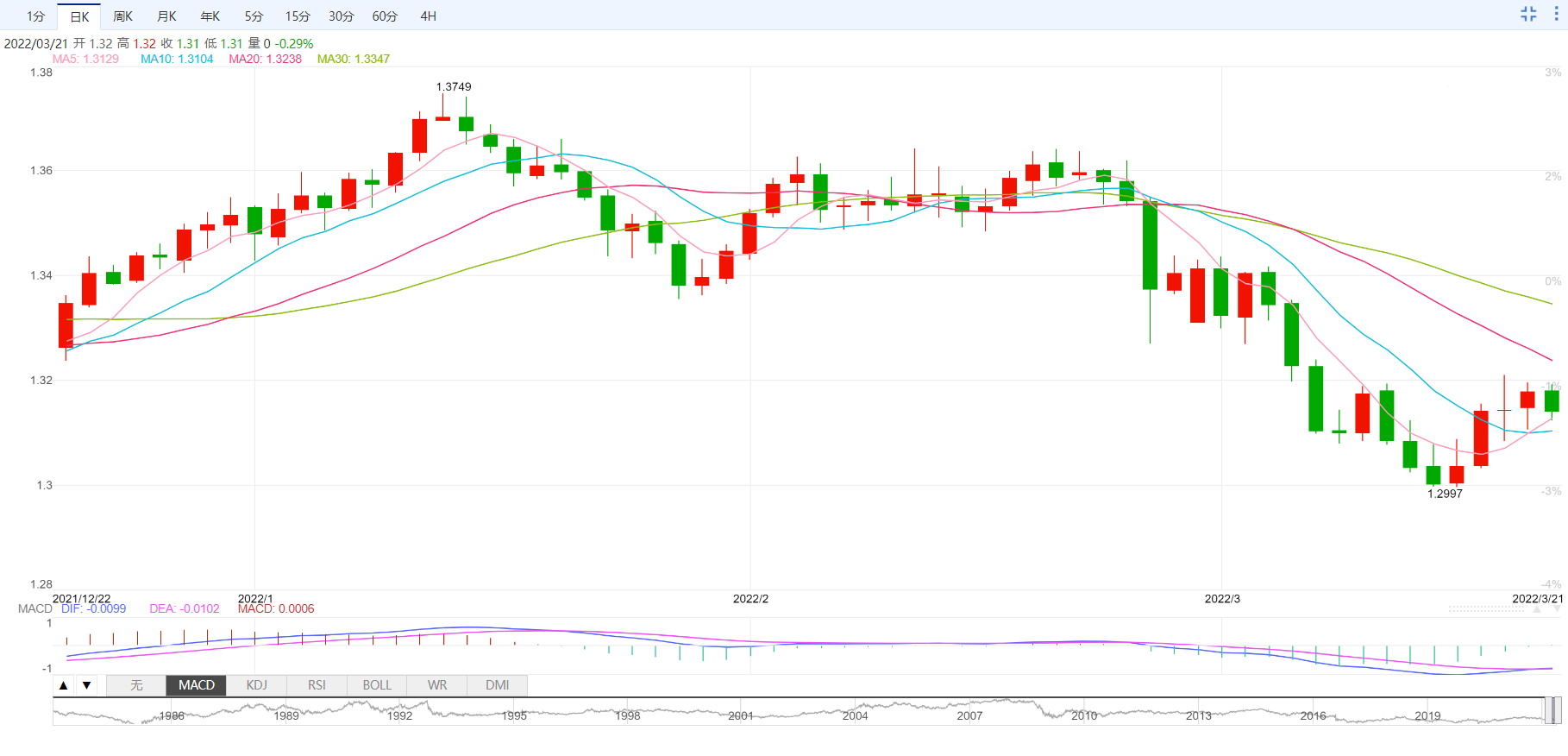
Task: Toggle the RSI indicator on
Action: point(317,685)
